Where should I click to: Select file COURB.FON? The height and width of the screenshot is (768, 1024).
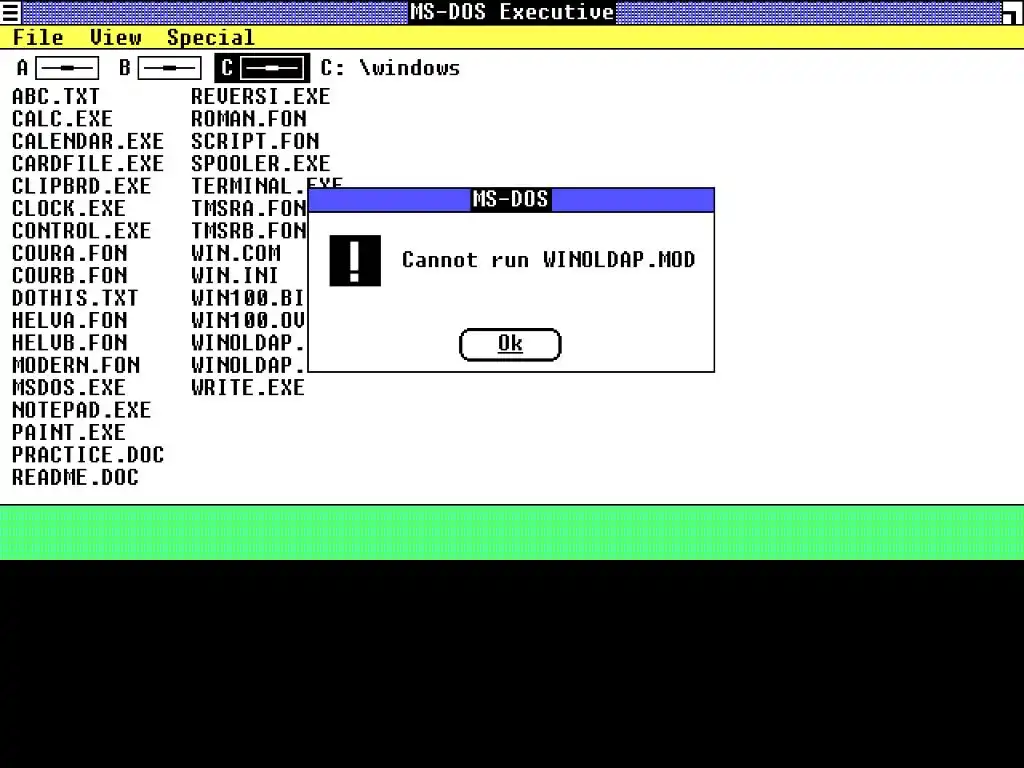[x=69, y=276]
